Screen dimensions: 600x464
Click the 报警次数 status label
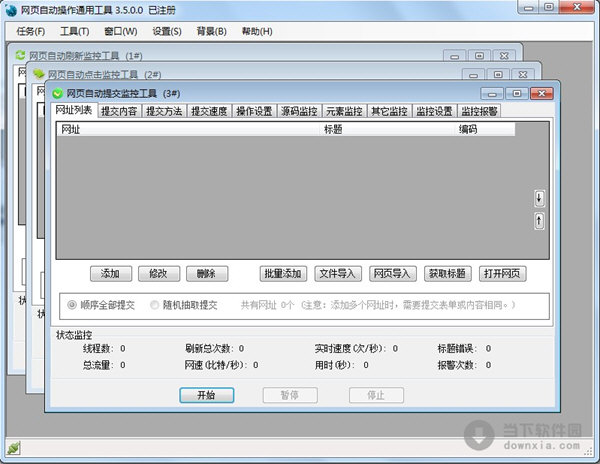457,365
